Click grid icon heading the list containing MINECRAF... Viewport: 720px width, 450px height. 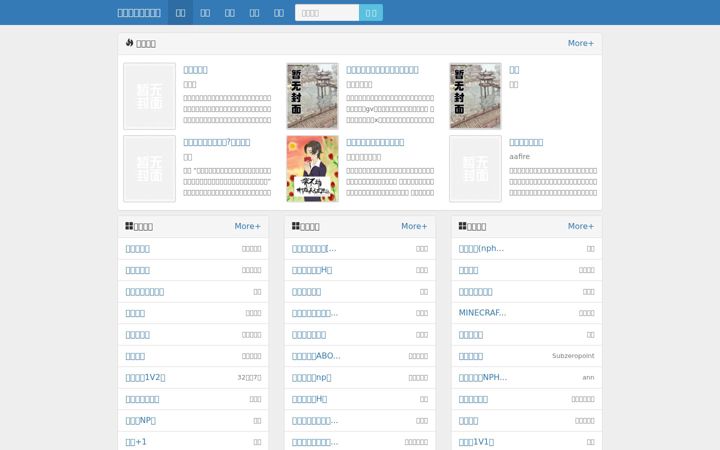click(462, 225)
